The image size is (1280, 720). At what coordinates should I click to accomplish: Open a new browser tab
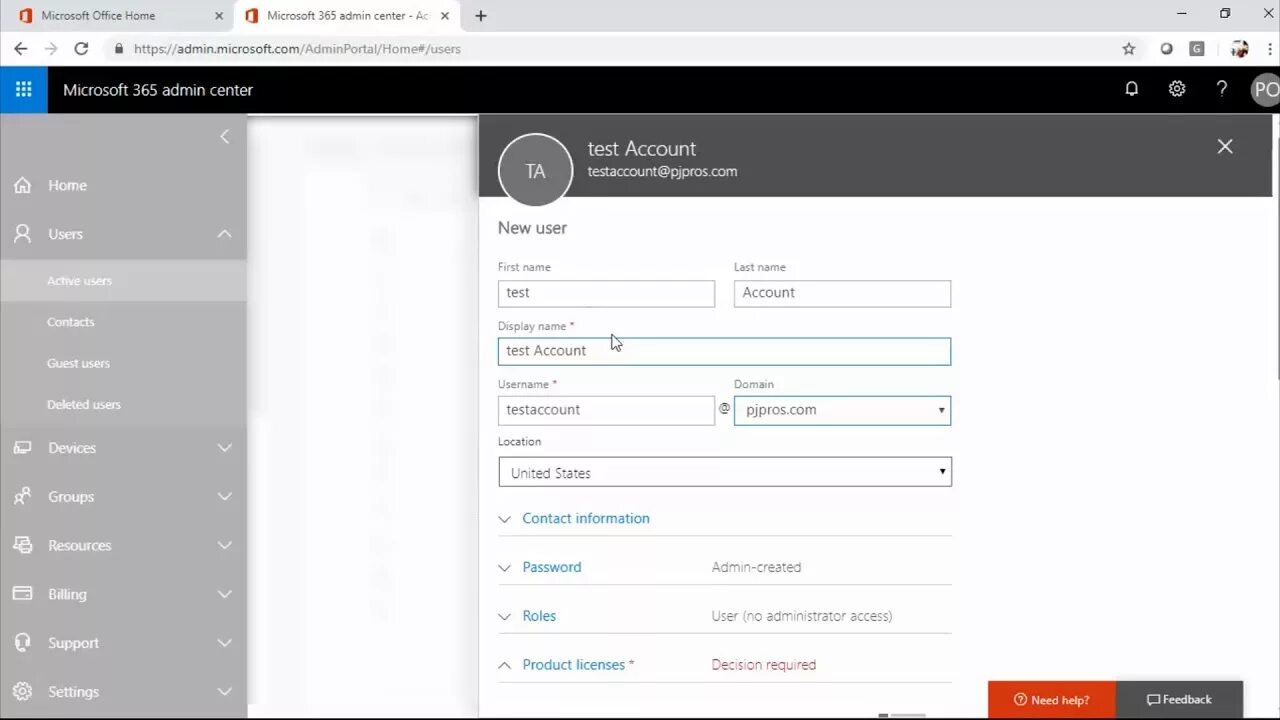(x=481, y=16)
